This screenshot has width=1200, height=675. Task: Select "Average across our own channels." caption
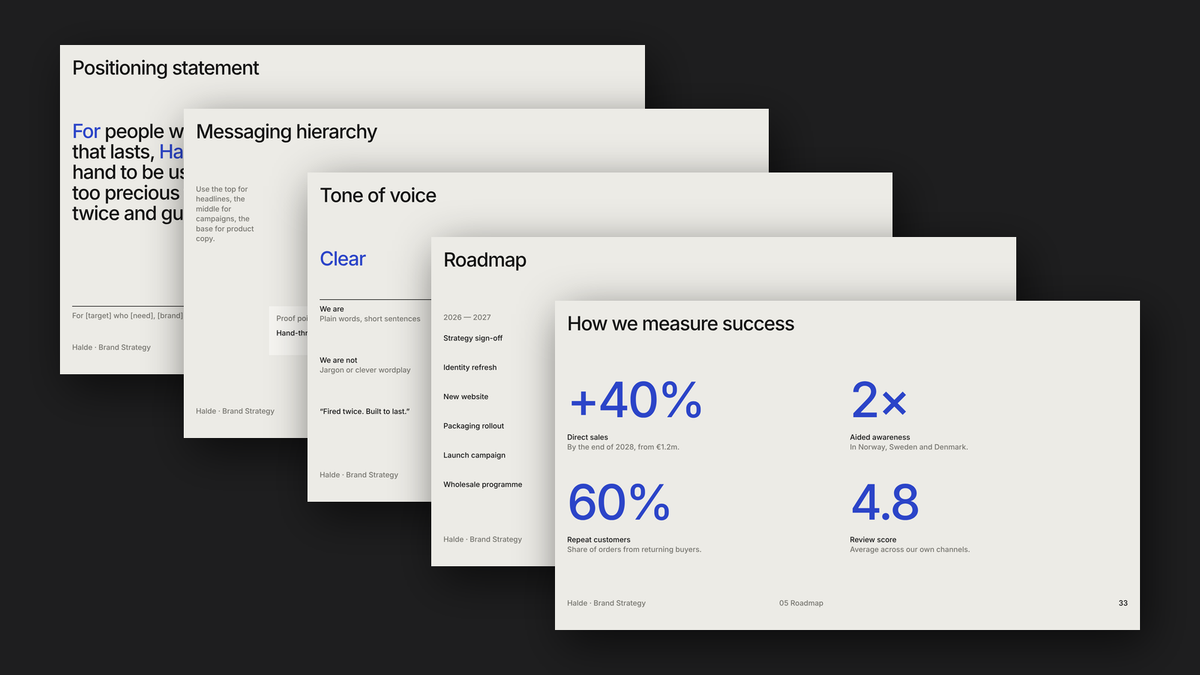(910, 549)
